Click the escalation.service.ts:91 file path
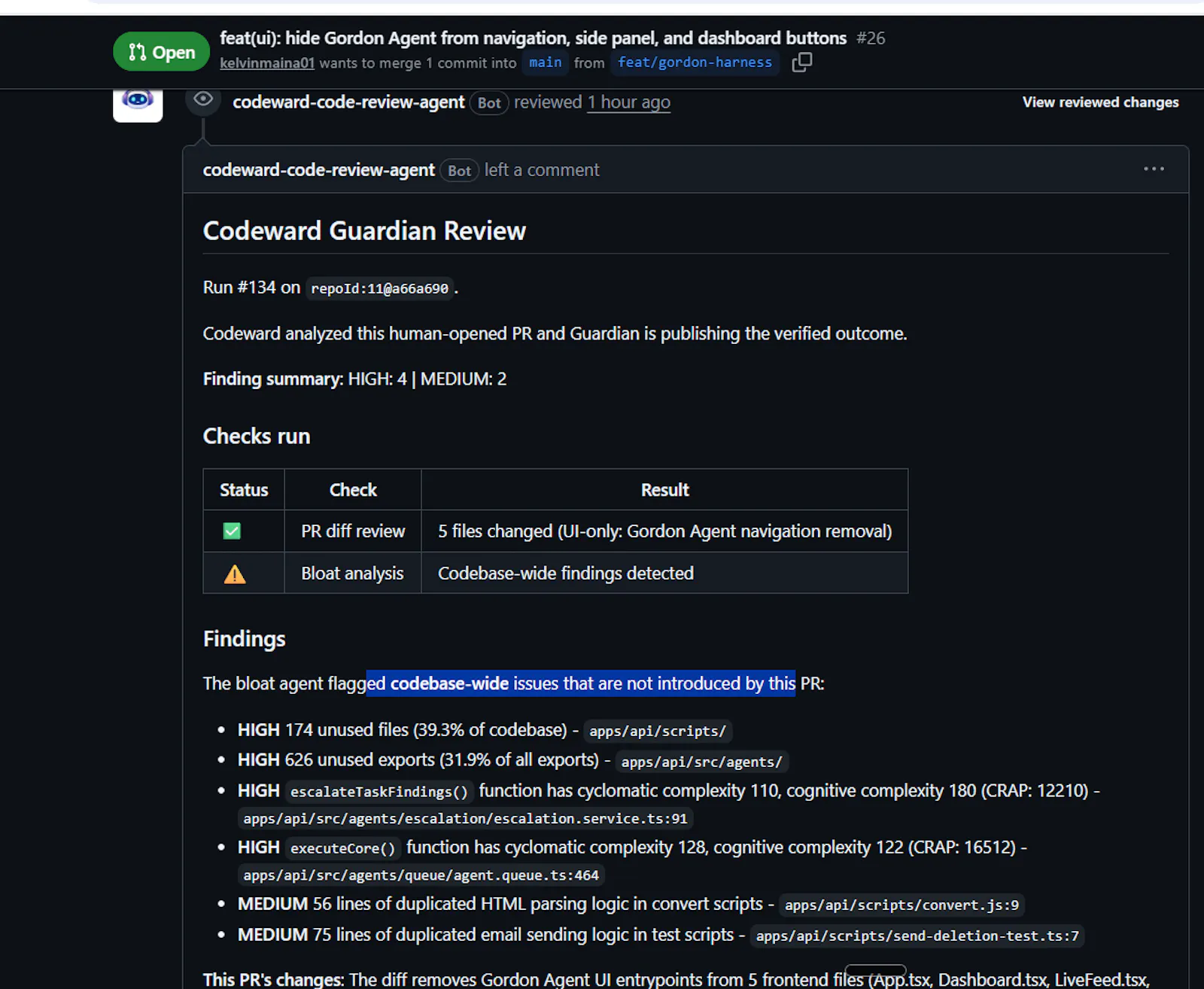 pyautogui.click(x=465, y=818)
